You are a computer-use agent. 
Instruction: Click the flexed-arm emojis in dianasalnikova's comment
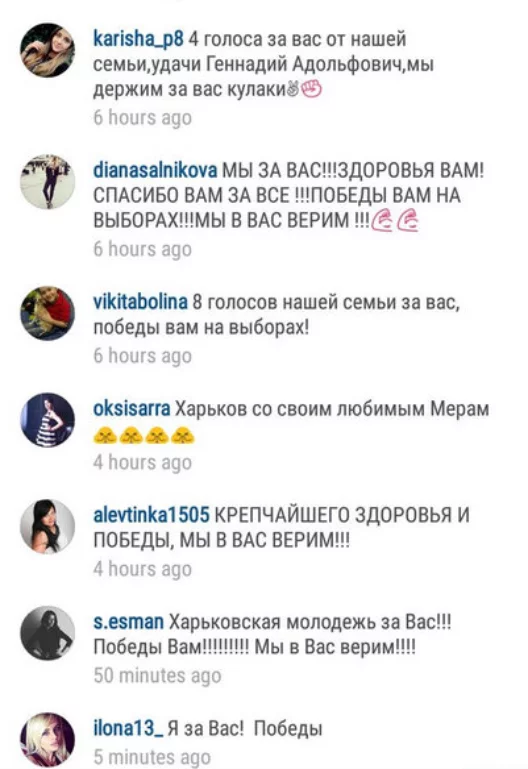395,220
